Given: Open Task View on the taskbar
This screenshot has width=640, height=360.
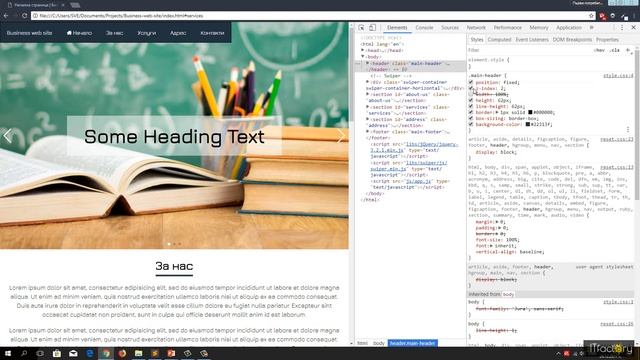Looking at the screenshot, I should coord(40,353).
